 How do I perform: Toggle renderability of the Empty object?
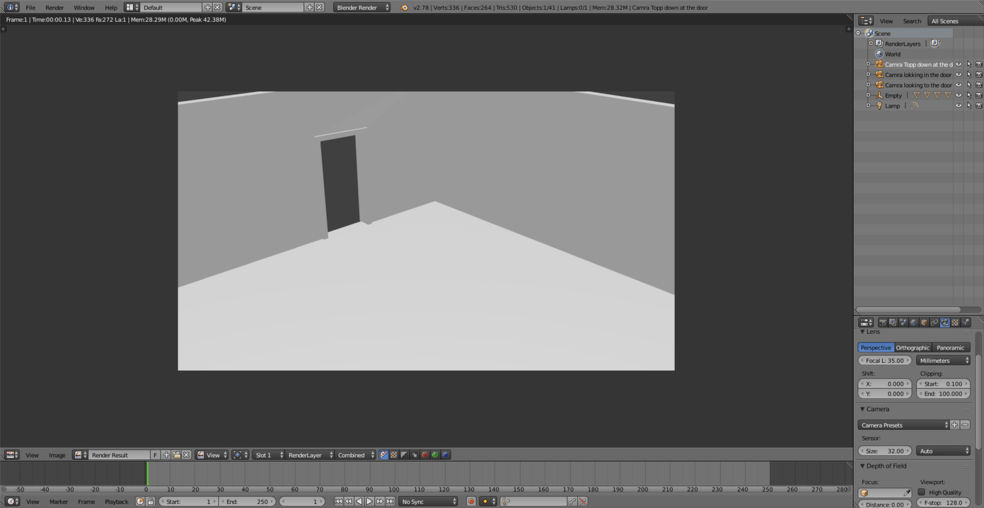(x=978, y=95)
